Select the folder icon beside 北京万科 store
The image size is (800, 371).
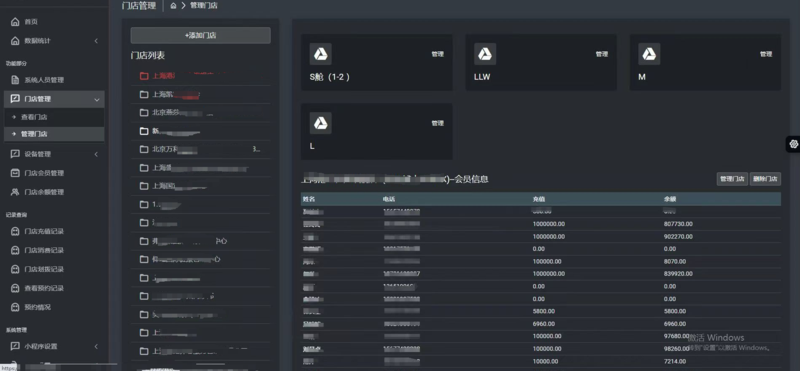pyautogui.click(x=144, y=150)
